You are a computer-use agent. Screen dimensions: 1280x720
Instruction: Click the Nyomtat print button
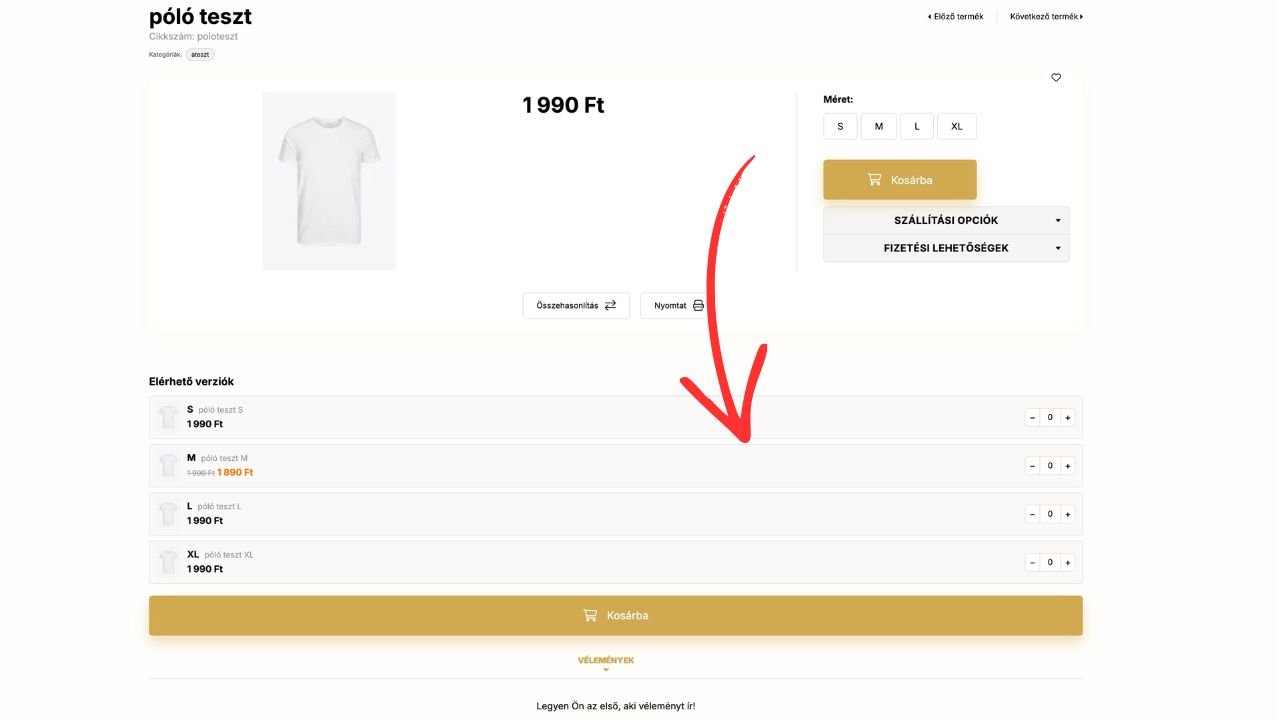coord(678,305)
